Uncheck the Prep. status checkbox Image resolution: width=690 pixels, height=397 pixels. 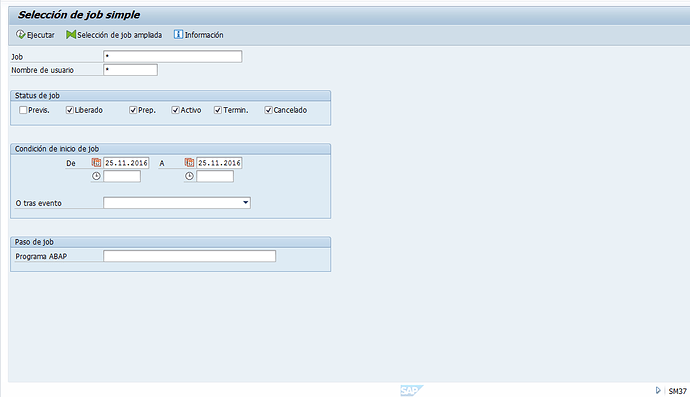[133, 110]
